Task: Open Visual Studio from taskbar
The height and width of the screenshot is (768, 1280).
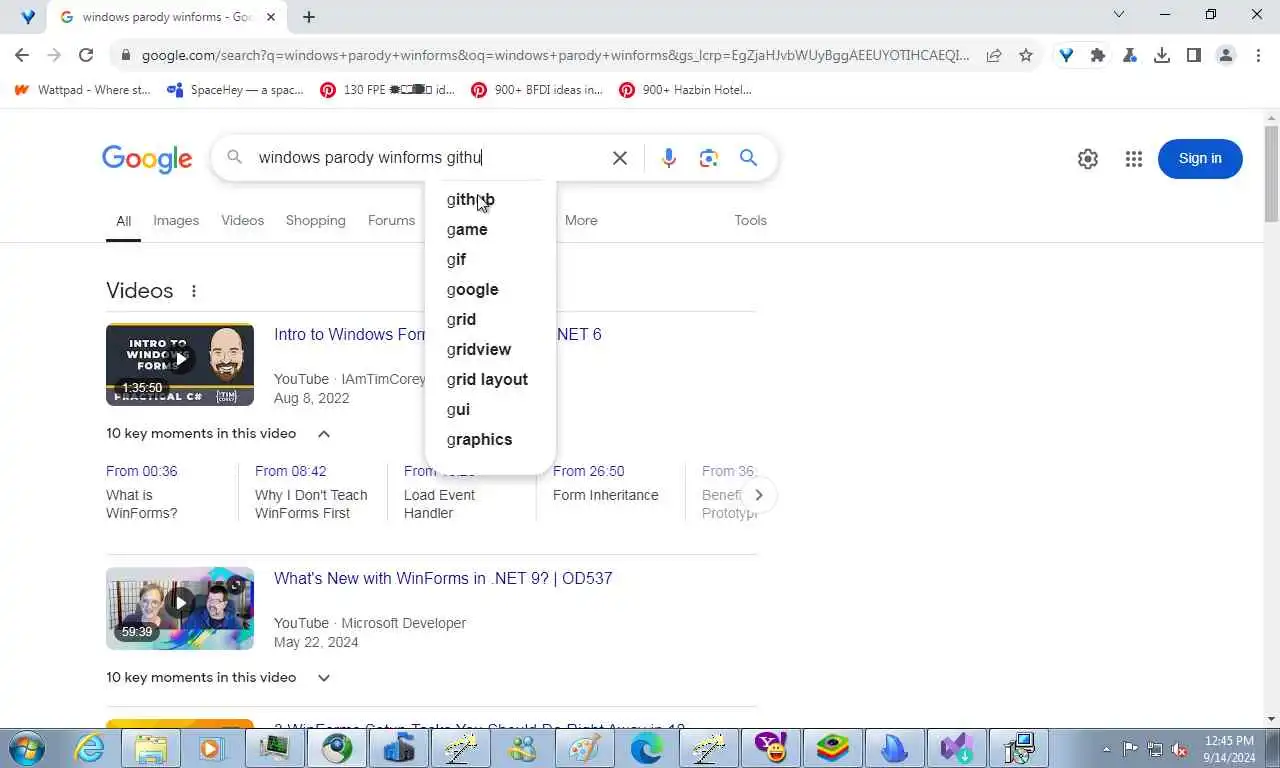Action: (957, 748)
